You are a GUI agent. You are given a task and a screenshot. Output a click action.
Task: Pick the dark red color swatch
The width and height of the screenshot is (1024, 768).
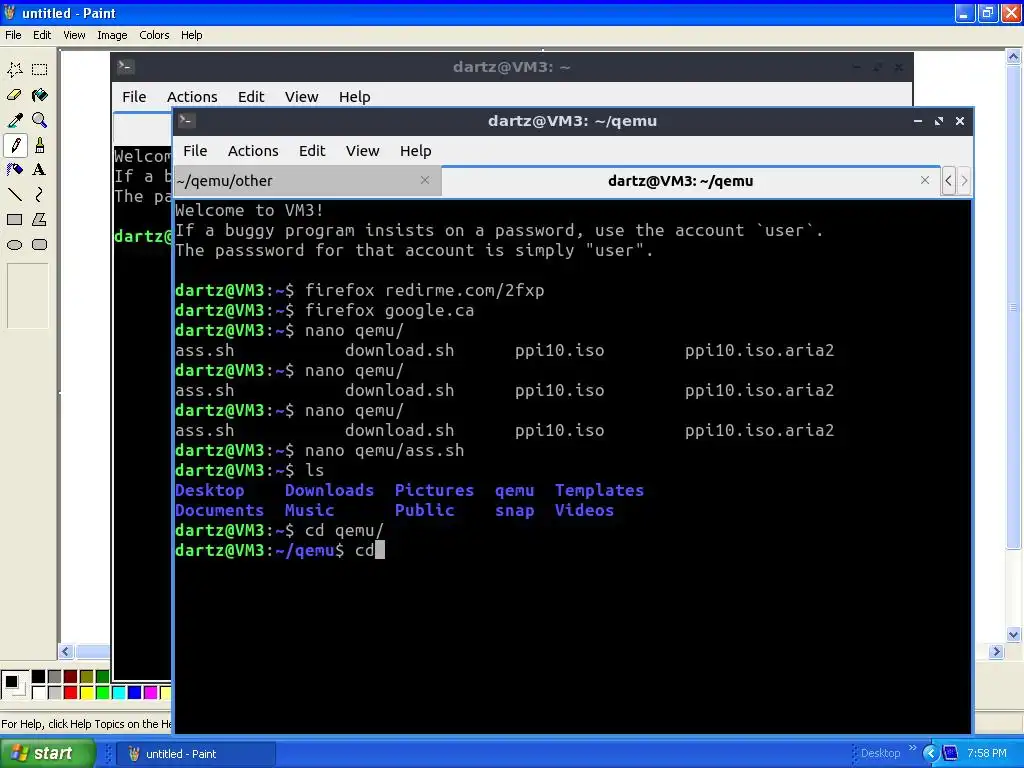pyautogui.click(x=71, y=676)
